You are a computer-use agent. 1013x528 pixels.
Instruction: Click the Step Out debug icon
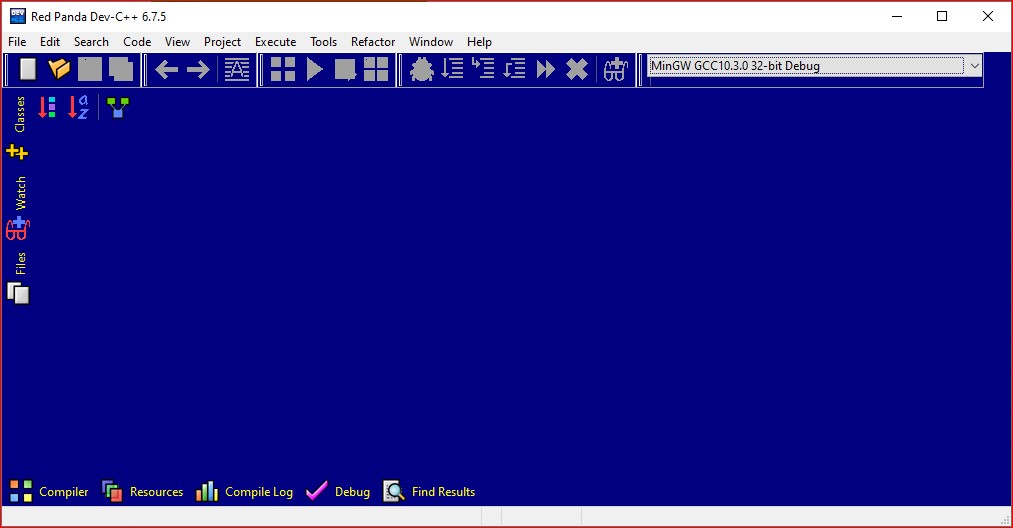tap(515, 69)
